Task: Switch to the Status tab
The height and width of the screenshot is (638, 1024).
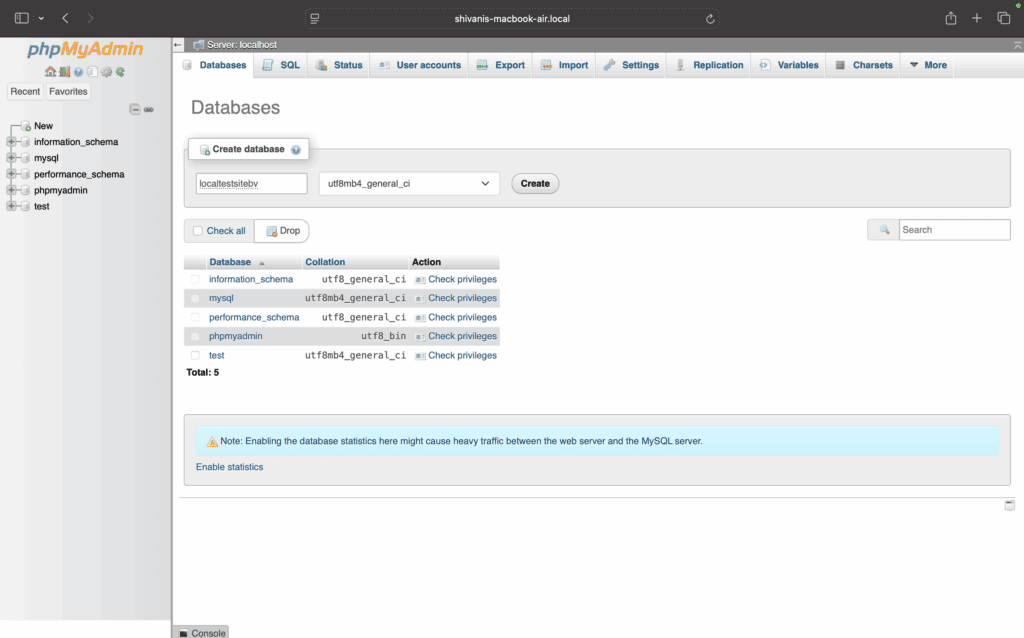Action: click(x=340, y=65)
